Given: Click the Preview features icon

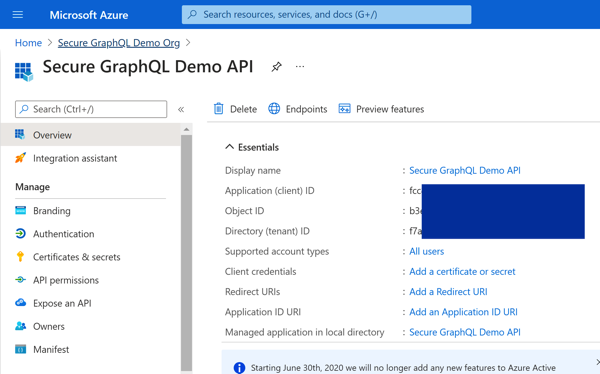Looking at the screenshot, I should tap(344, 109).
